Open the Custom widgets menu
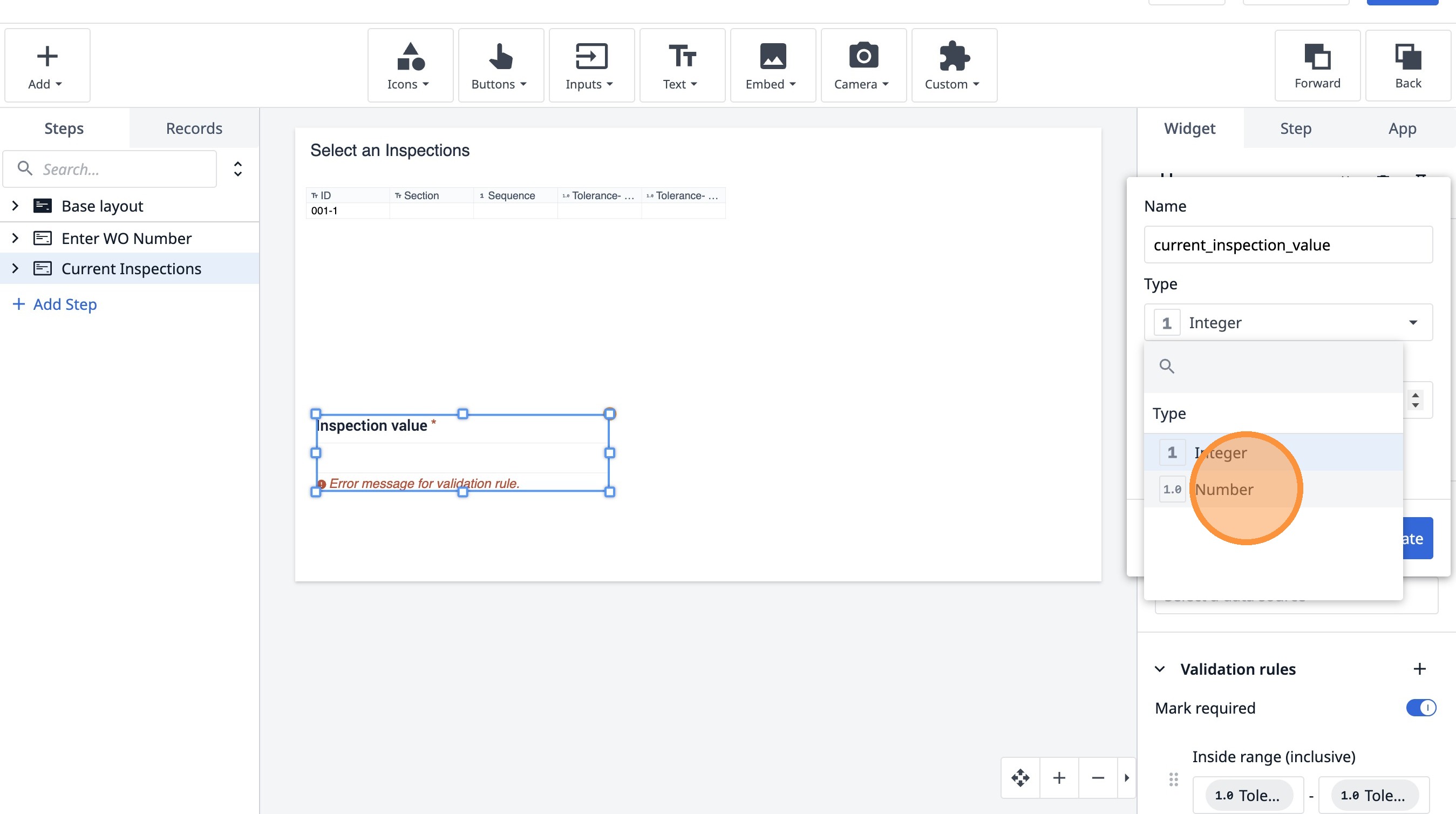This screenshot has width=1456, height=814. pos(954,65)
